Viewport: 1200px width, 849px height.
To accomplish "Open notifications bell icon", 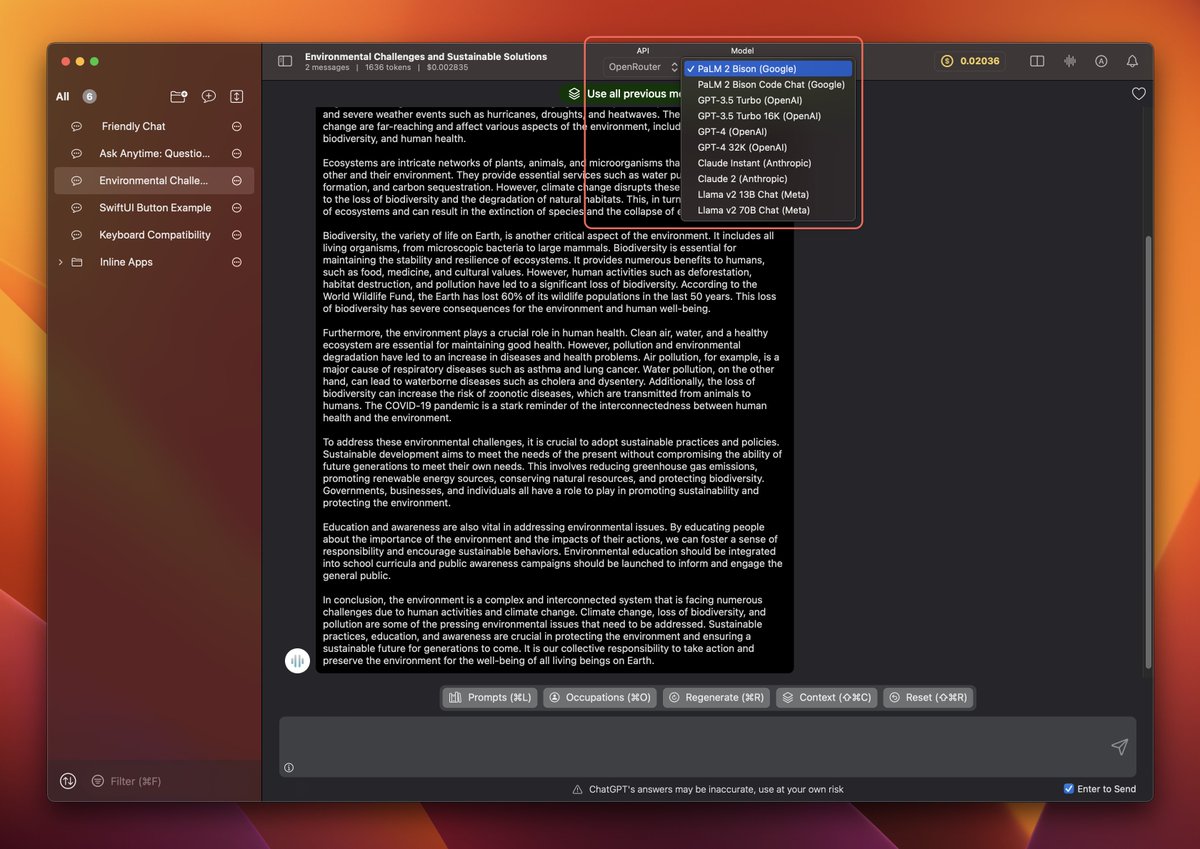I will (1132, 61).
